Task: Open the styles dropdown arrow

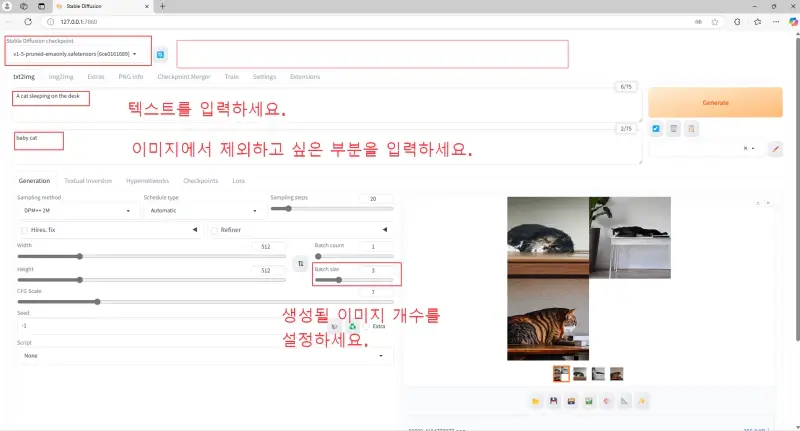Action: [x=753, y=148]
